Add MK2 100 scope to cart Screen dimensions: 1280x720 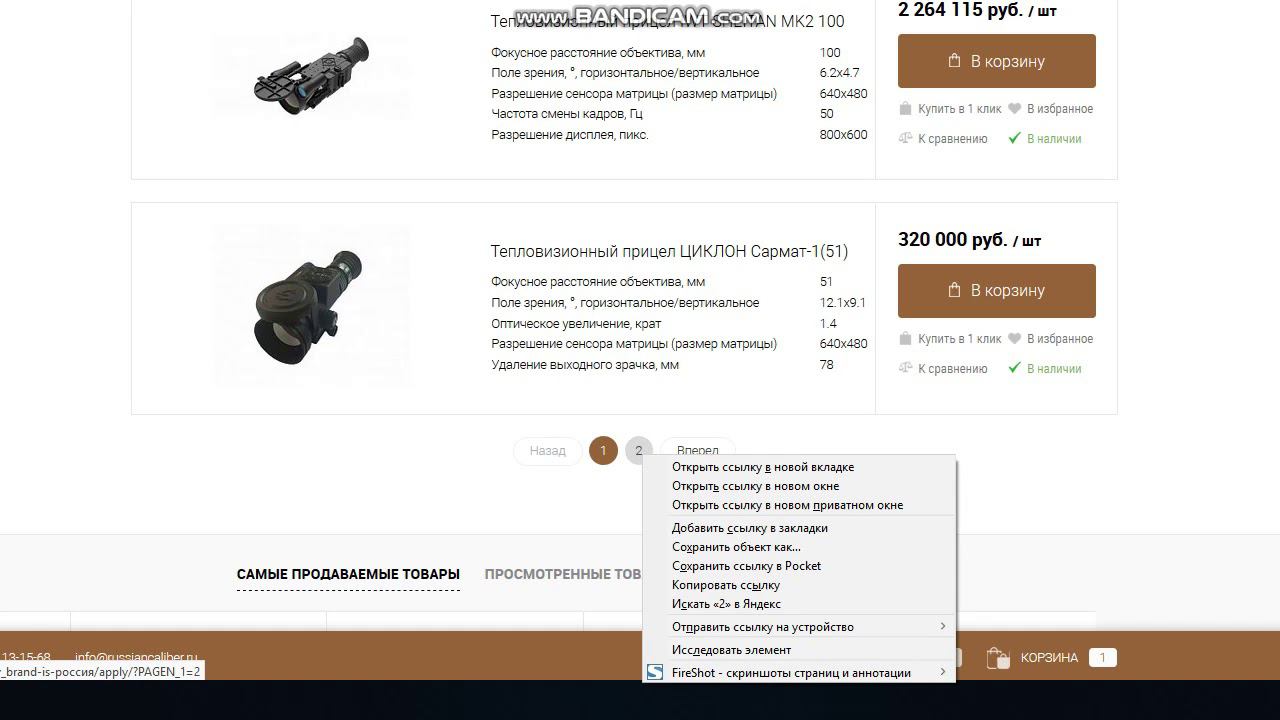coord(997,61)
